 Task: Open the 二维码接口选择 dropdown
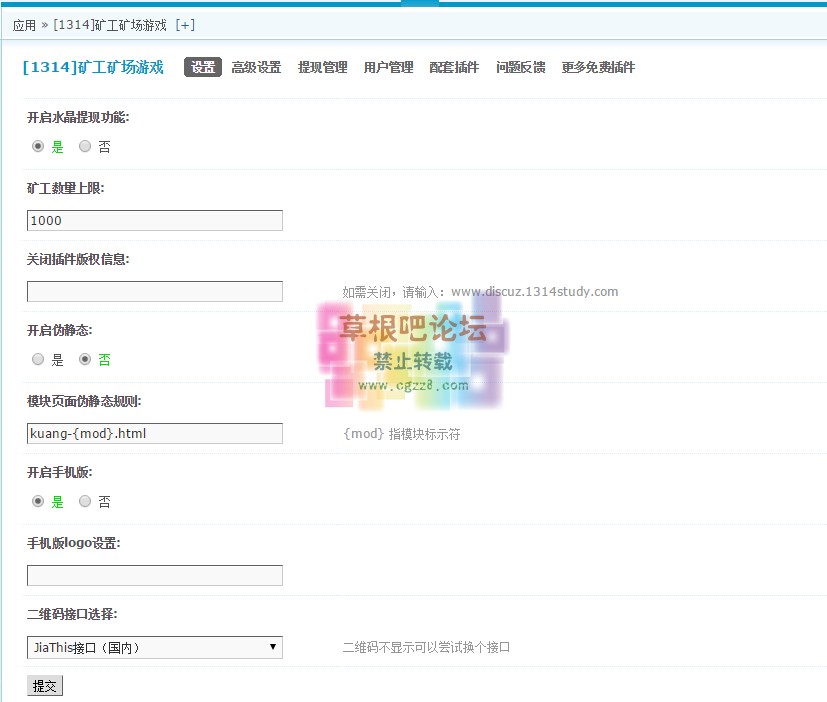pyautogui.click(x=155, y=648)
